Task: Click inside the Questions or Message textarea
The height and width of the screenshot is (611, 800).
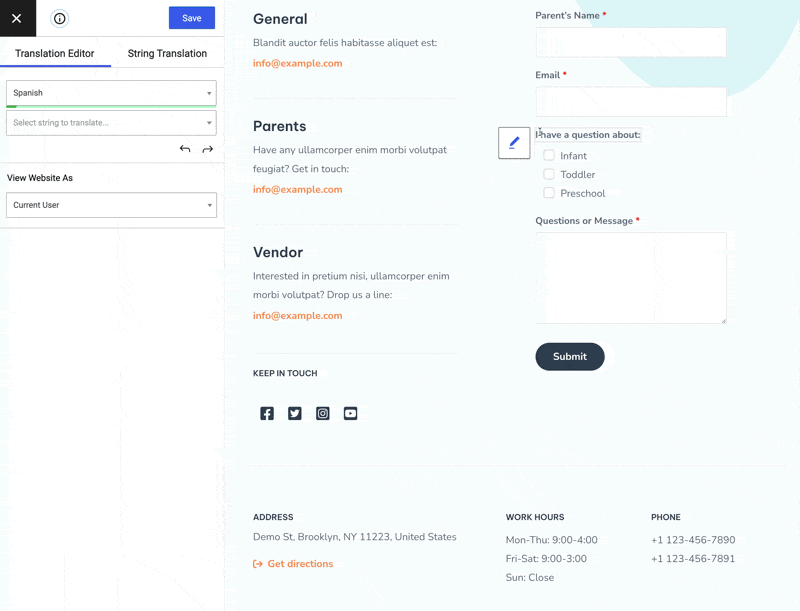Action: click(x=631, y=278)
